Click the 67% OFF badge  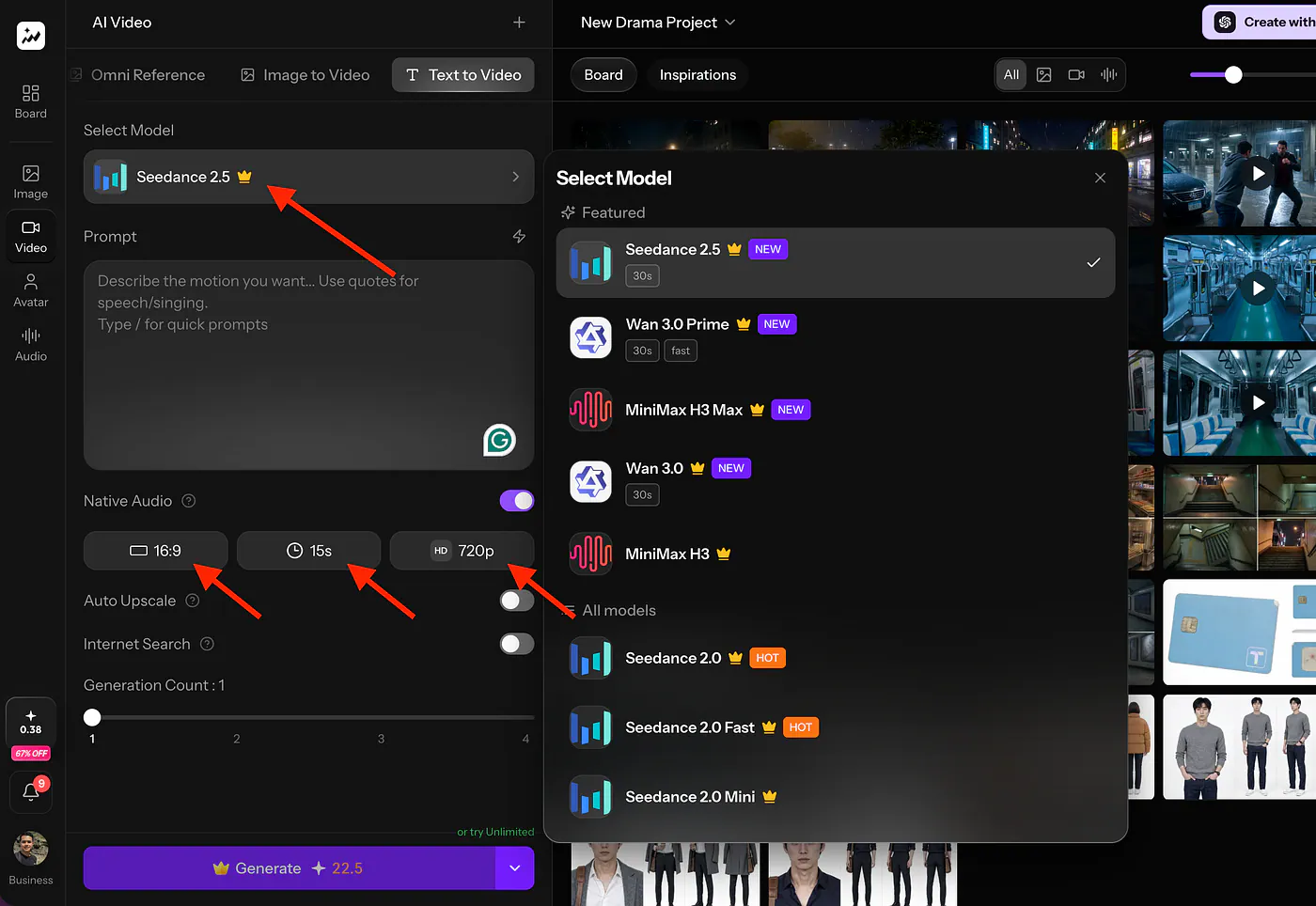click(x=31, y=754)
